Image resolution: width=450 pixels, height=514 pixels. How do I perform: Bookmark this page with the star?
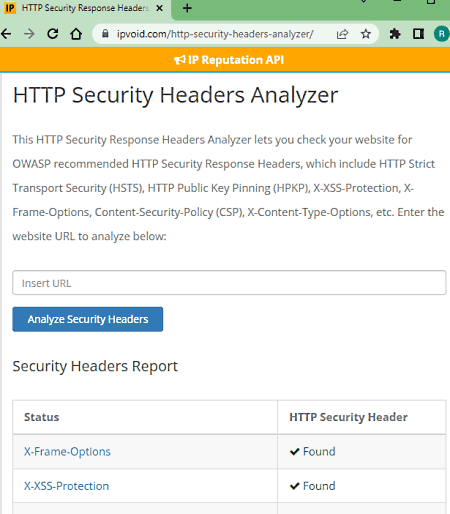click(x=366, y=34)
